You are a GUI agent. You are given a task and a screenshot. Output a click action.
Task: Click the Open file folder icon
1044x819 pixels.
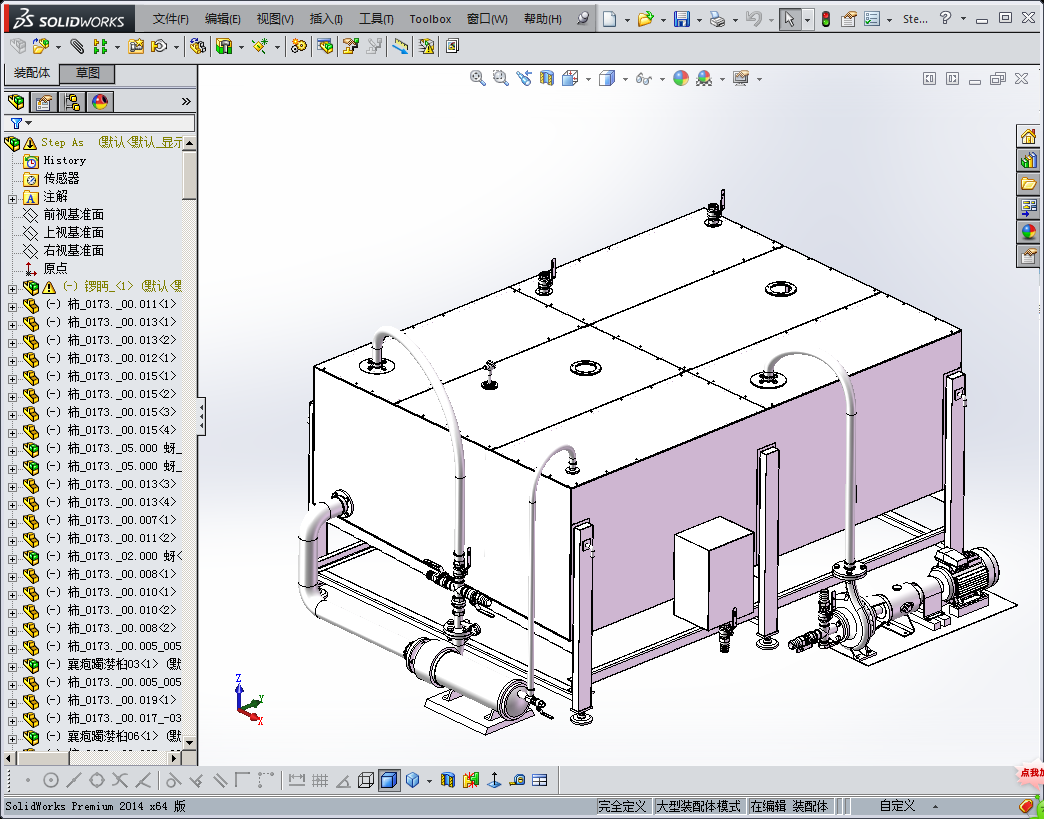645,19
